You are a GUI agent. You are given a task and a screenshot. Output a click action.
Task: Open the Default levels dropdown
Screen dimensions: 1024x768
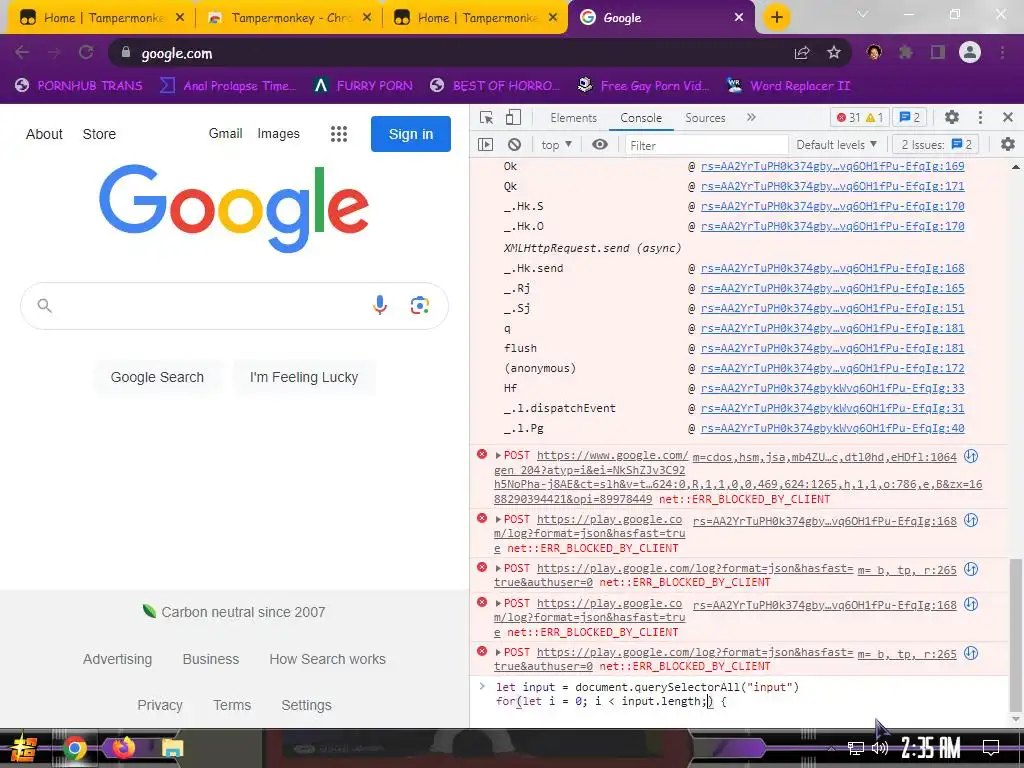click(837, 144)
